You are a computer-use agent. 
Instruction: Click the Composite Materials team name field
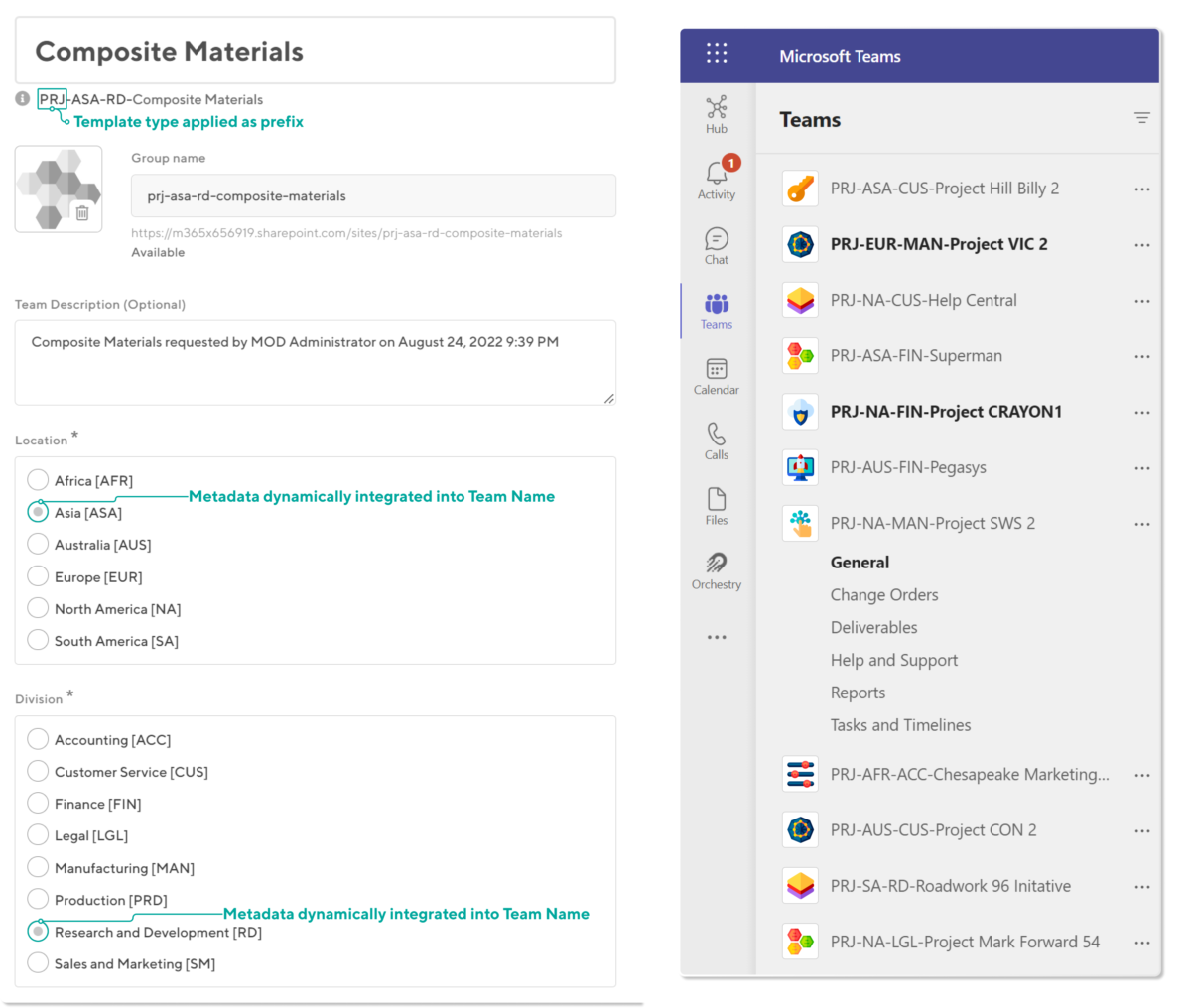tap(316, 52)
